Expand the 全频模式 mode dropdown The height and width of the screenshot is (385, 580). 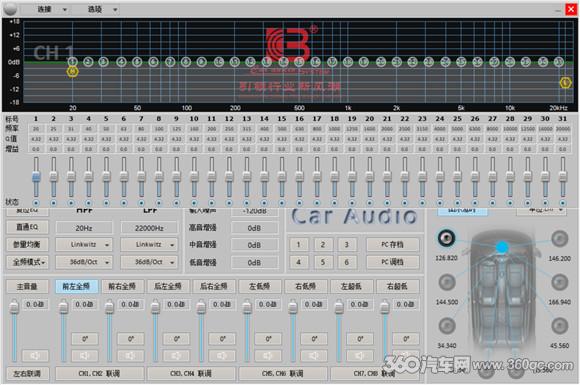(27, 262)
